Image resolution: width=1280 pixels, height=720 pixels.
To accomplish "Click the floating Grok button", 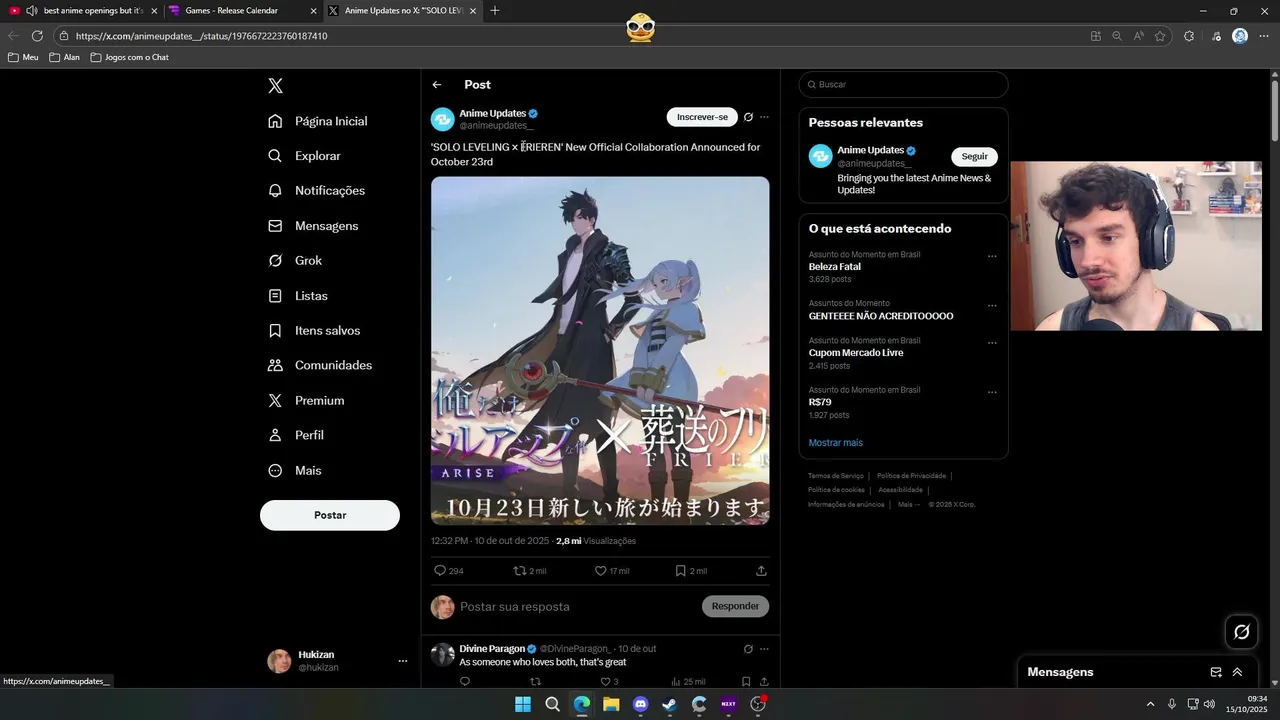I will 1242,632.
